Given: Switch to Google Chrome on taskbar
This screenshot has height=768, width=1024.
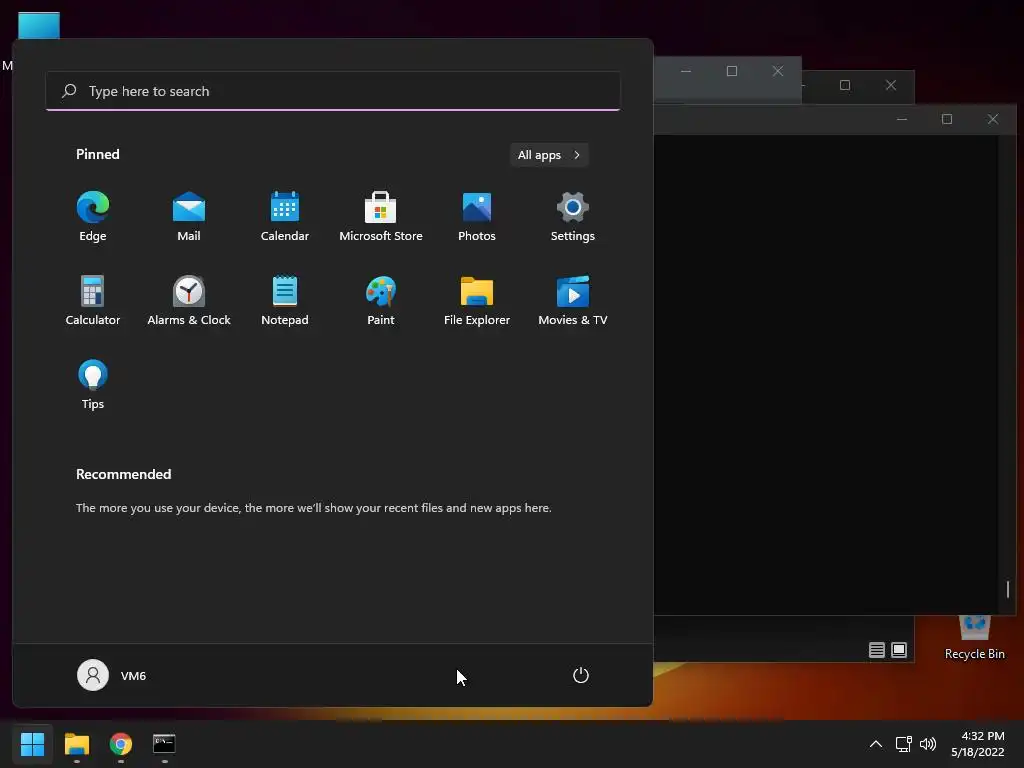Looking at the screenshot, I should coord(121,744).
